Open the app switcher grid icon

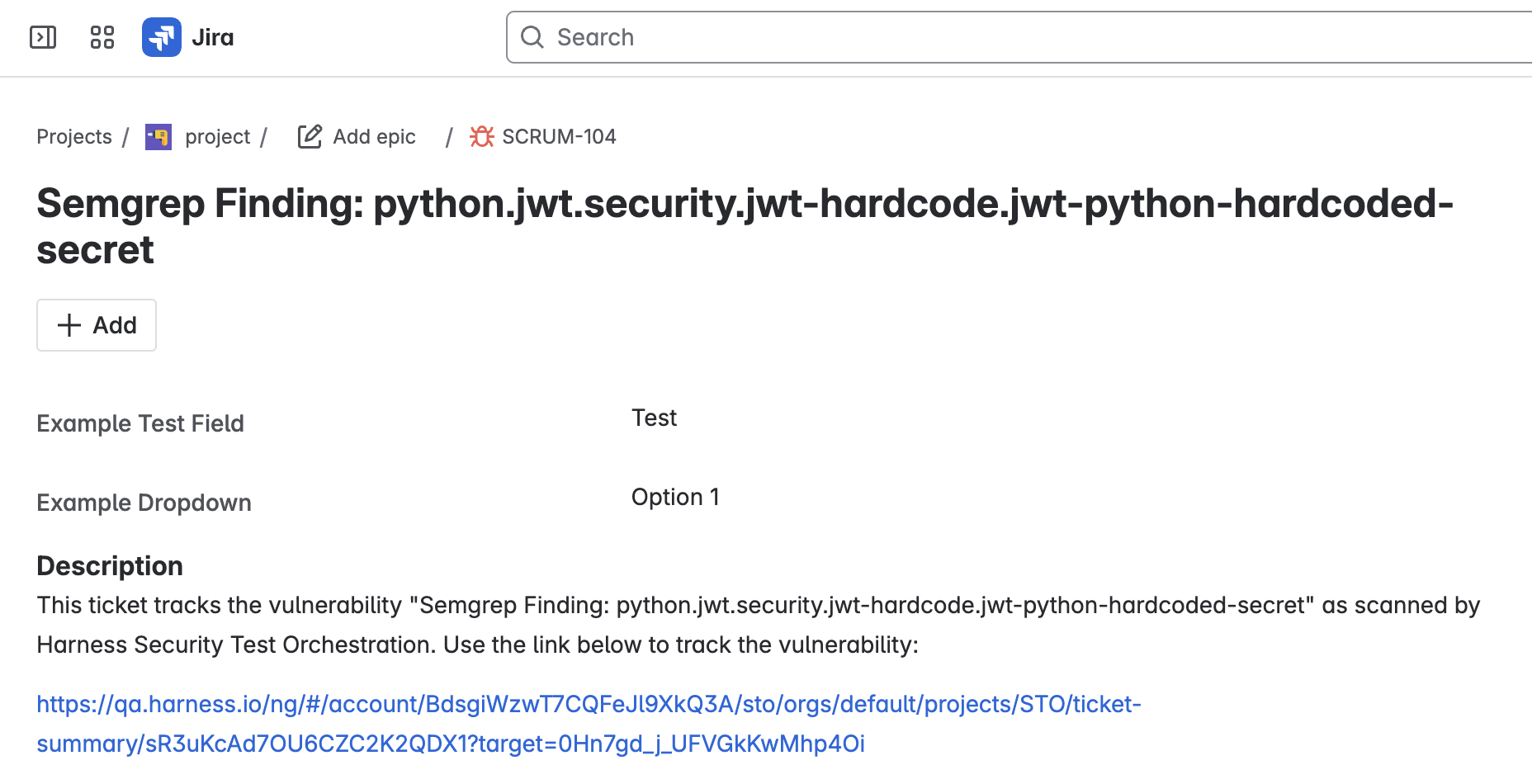pos(102,37)
